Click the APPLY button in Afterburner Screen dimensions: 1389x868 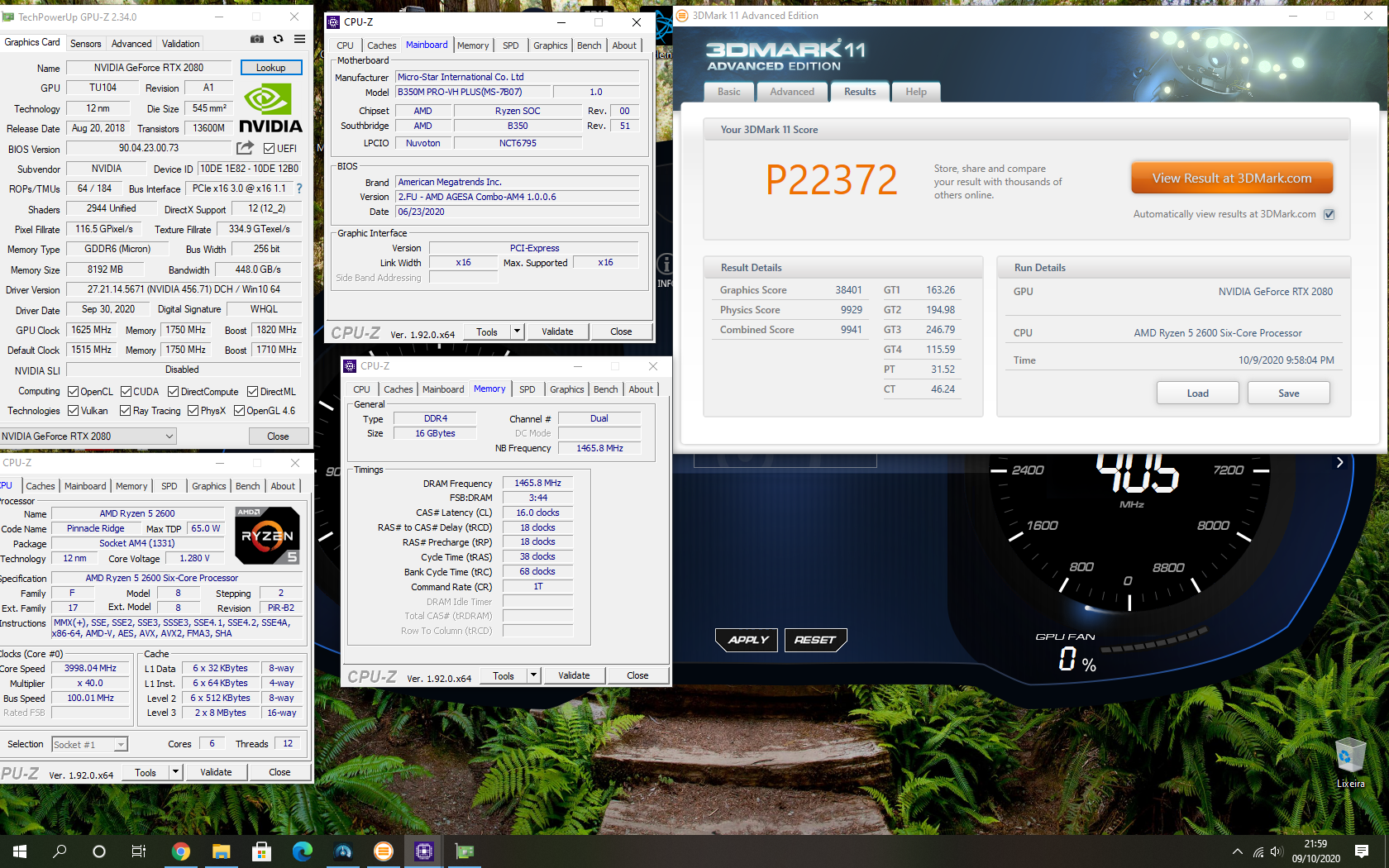click(x=747, y=640)
